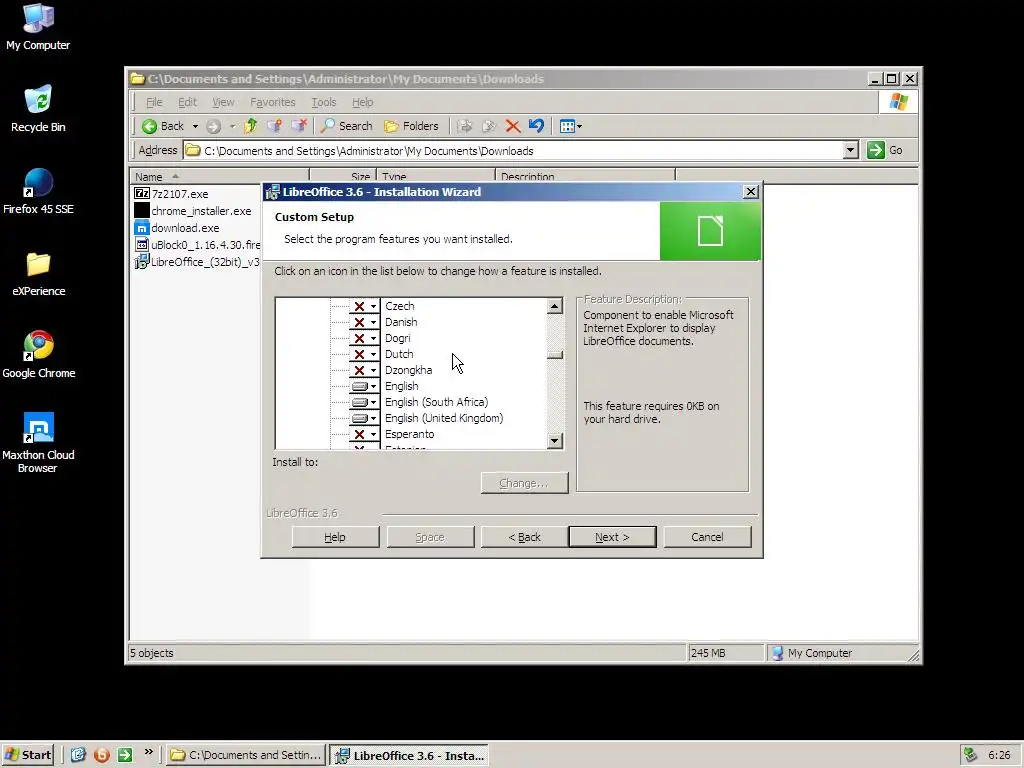Click the Go button beside the address bar
This screenshot has width=1024, height=768.
coord(886,150)
